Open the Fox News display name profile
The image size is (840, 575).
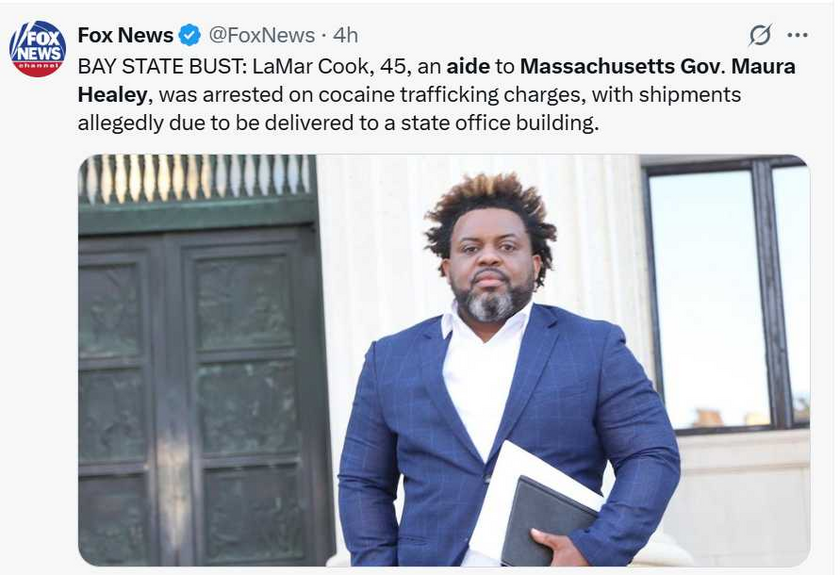pyautogui.click(x=125, y=36)
